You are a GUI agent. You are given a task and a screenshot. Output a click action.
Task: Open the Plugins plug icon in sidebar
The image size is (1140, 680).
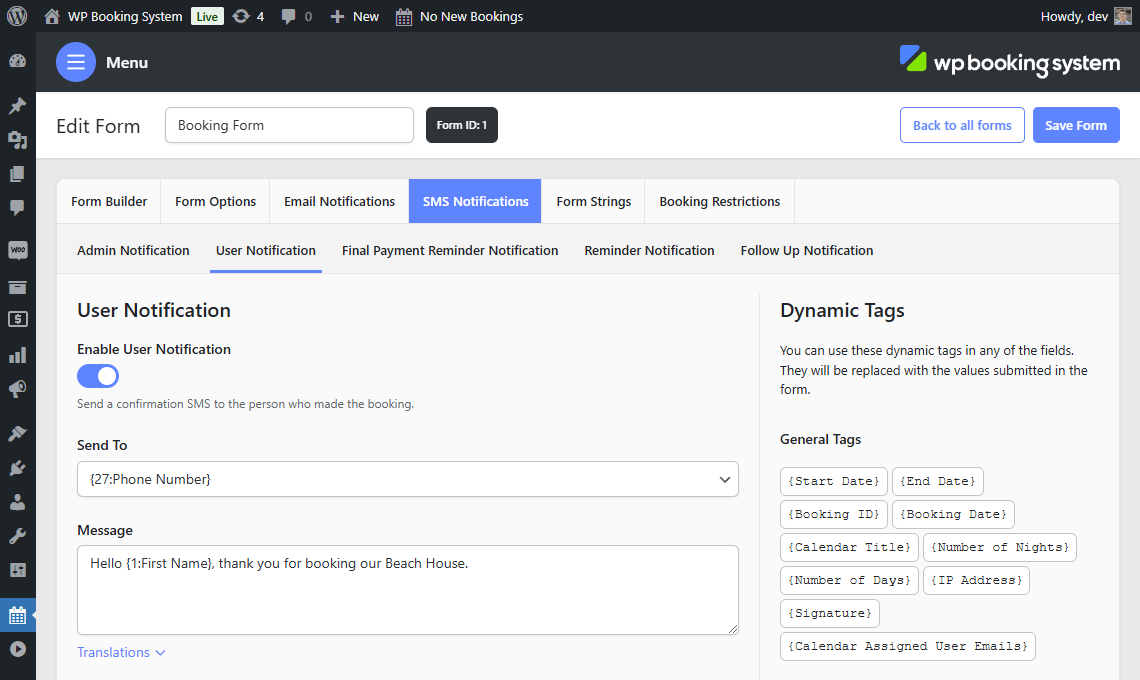click(x=17, y=468)
